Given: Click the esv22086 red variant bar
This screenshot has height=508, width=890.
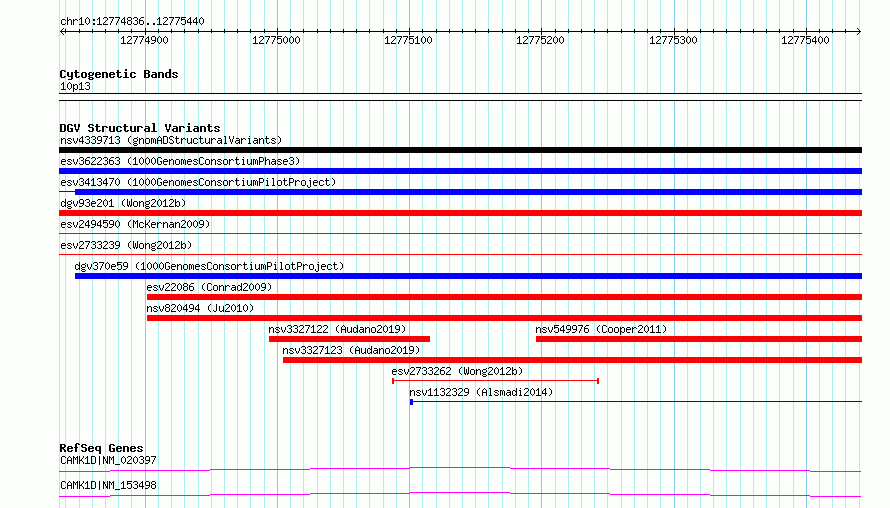Looking at the screenshot, I should pyautogui.click(x=504, y=297).
